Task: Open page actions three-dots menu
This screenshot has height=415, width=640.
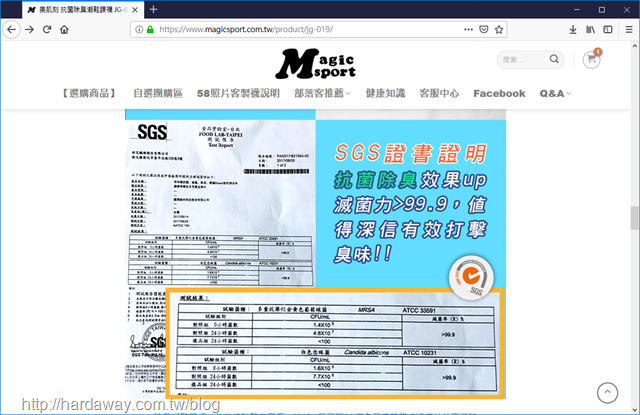Action: 468,29
